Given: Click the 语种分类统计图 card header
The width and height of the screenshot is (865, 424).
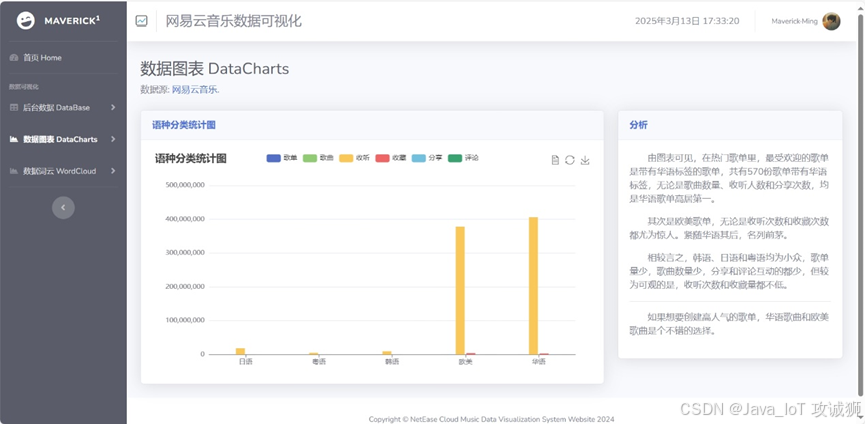Looking at the screenshot, I should 372,125.
